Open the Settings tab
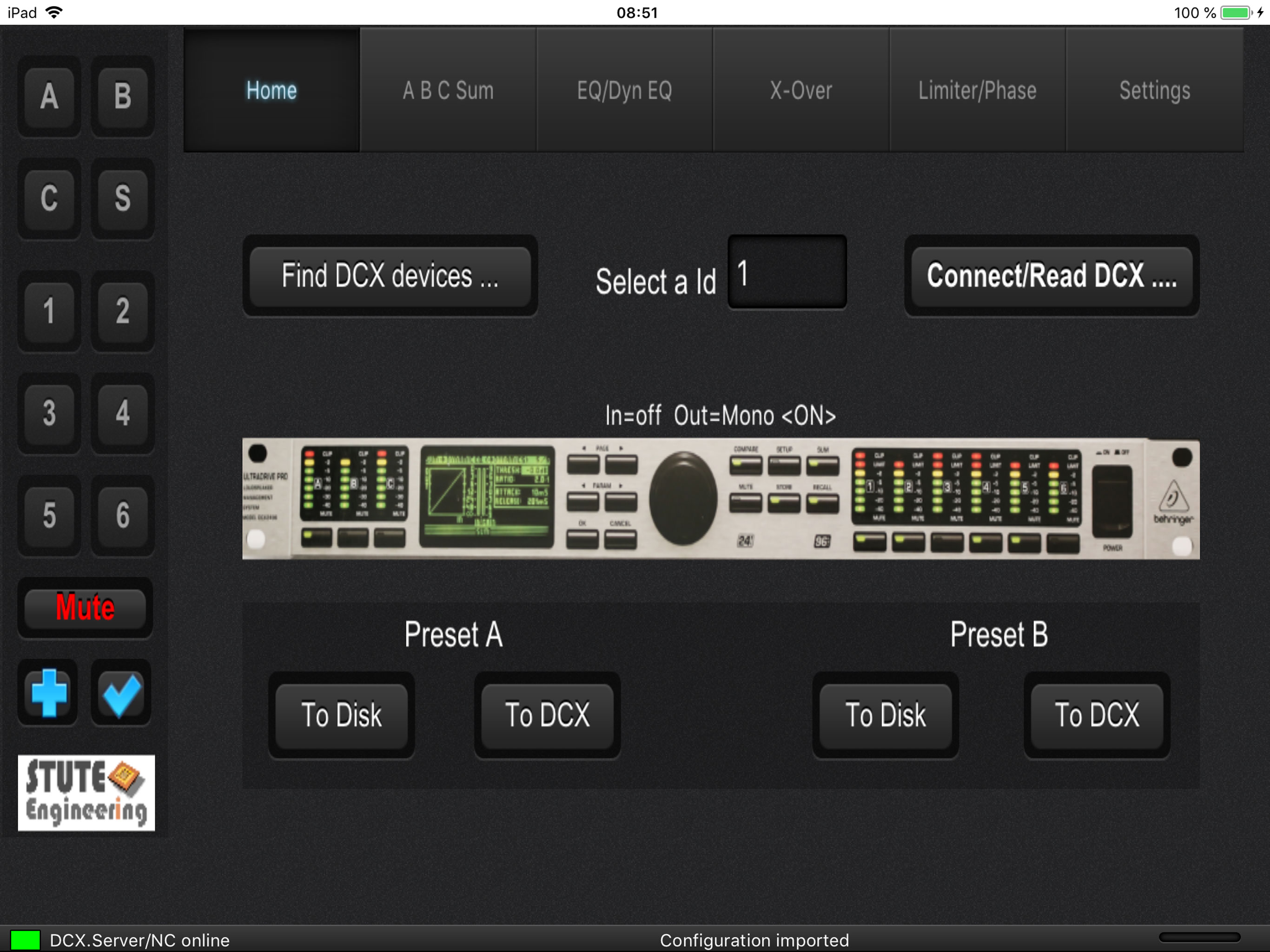This screenshot has height=952, width=1270. click(x=1155, y=90)
